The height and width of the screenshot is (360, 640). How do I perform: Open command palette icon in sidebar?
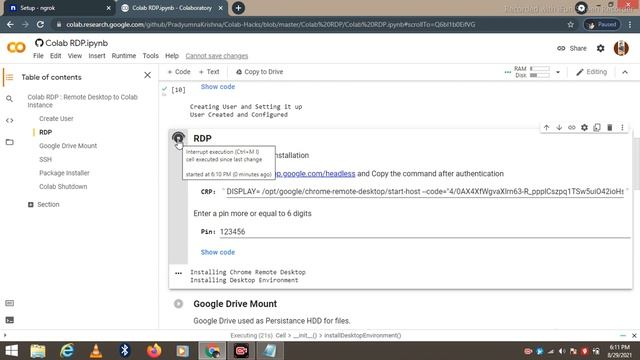9,303
